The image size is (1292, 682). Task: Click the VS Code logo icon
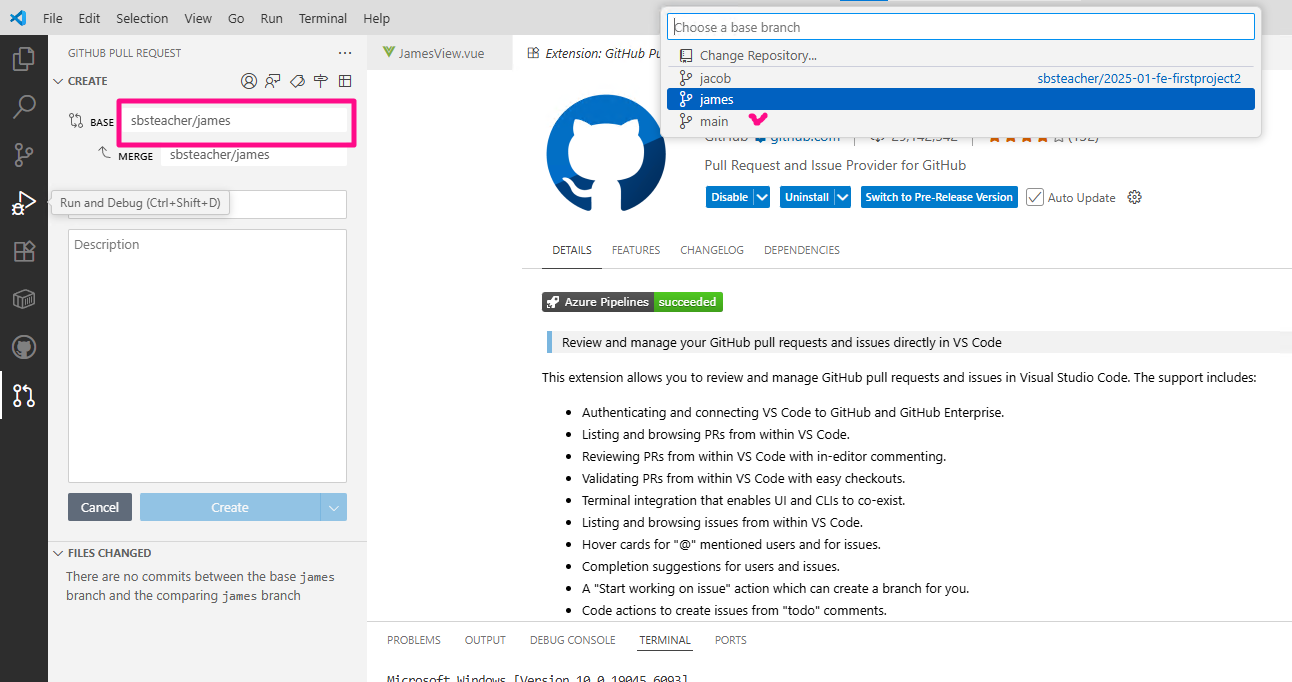[x=18, y=18]
